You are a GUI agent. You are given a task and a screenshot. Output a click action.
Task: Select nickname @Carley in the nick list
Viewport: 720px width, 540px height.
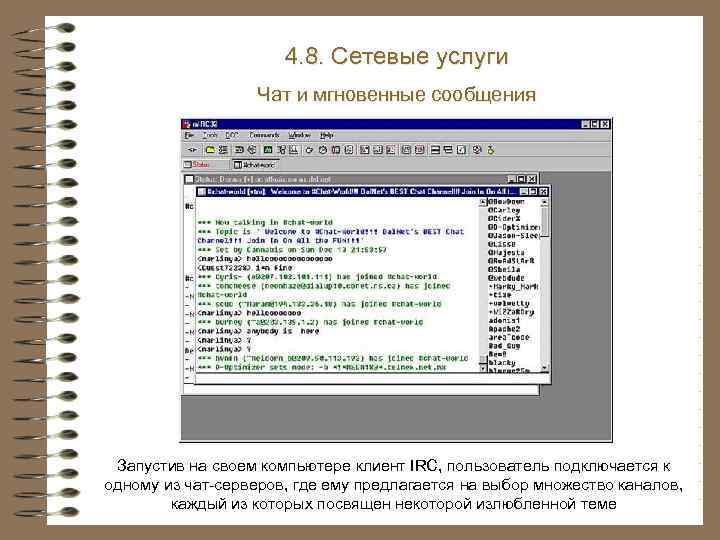tap(504, 210)
